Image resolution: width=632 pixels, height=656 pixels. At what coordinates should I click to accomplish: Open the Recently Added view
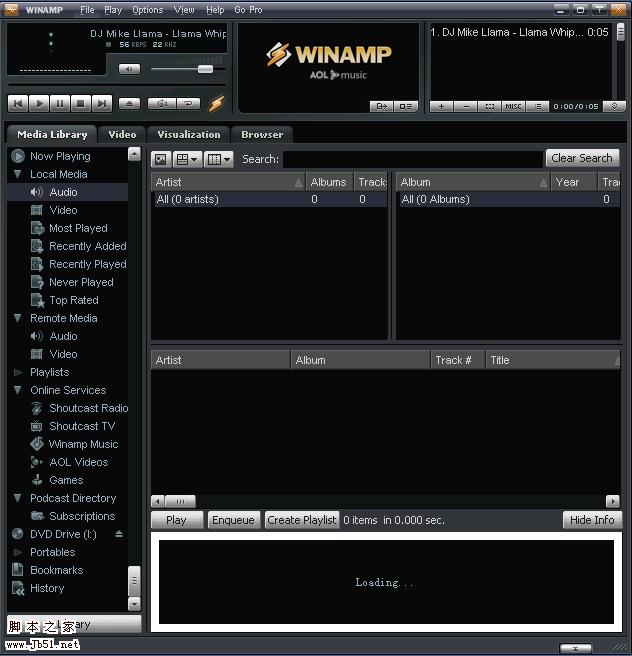[87, 246]
